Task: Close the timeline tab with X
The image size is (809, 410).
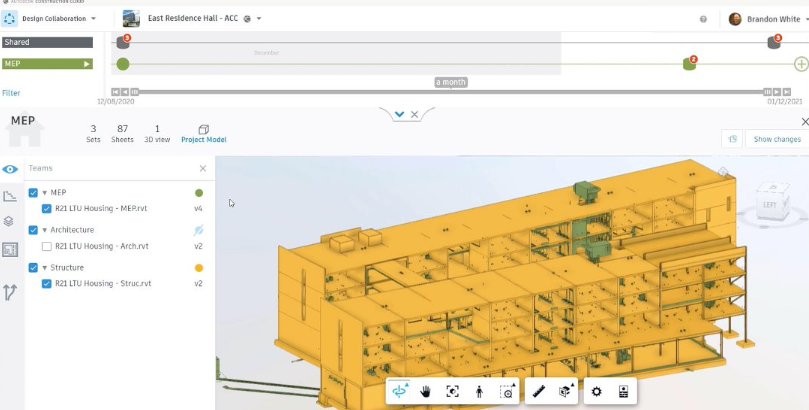Action: 414,114
